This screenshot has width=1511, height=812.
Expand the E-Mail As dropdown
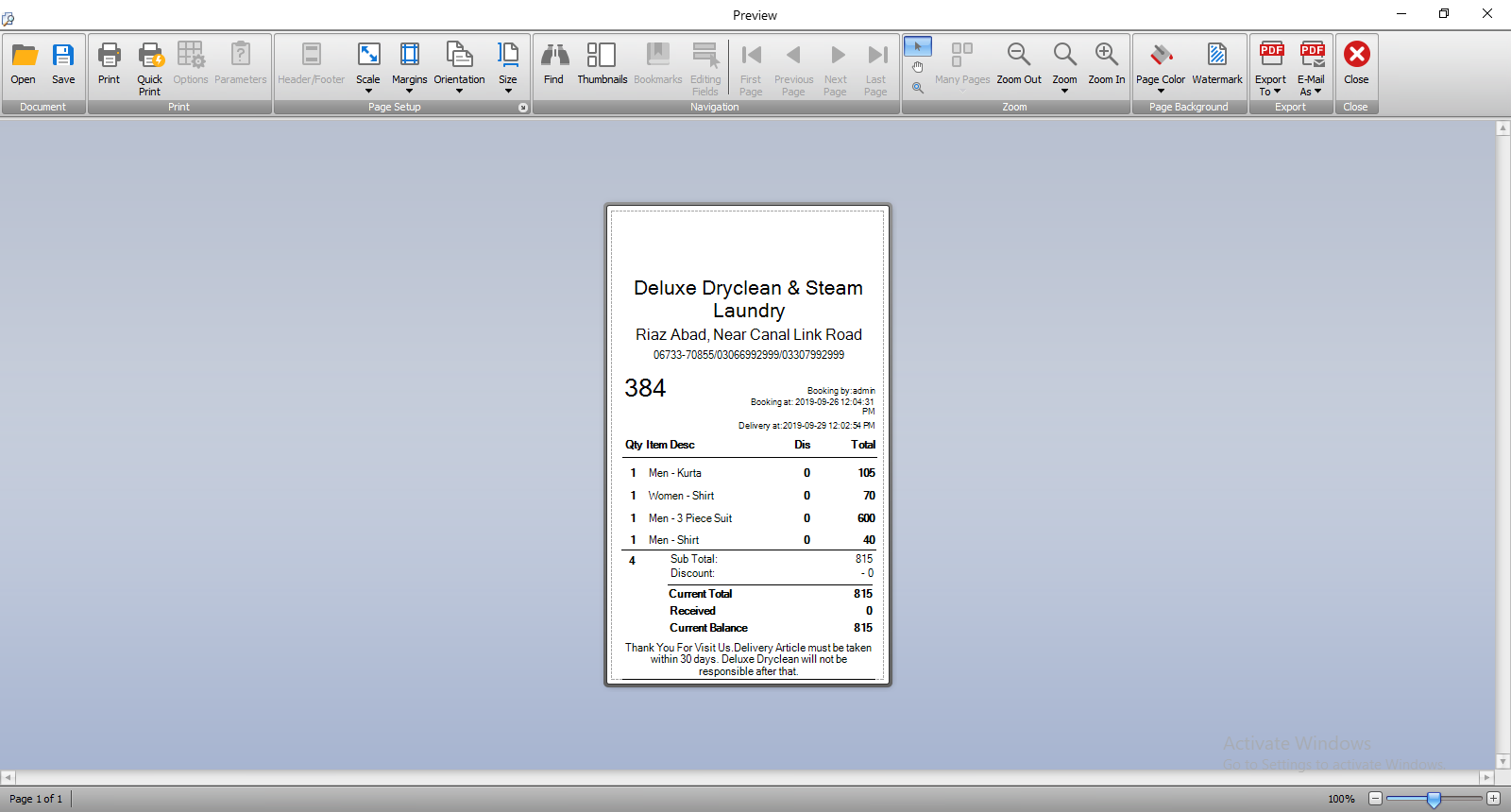tap(1311, 68)
